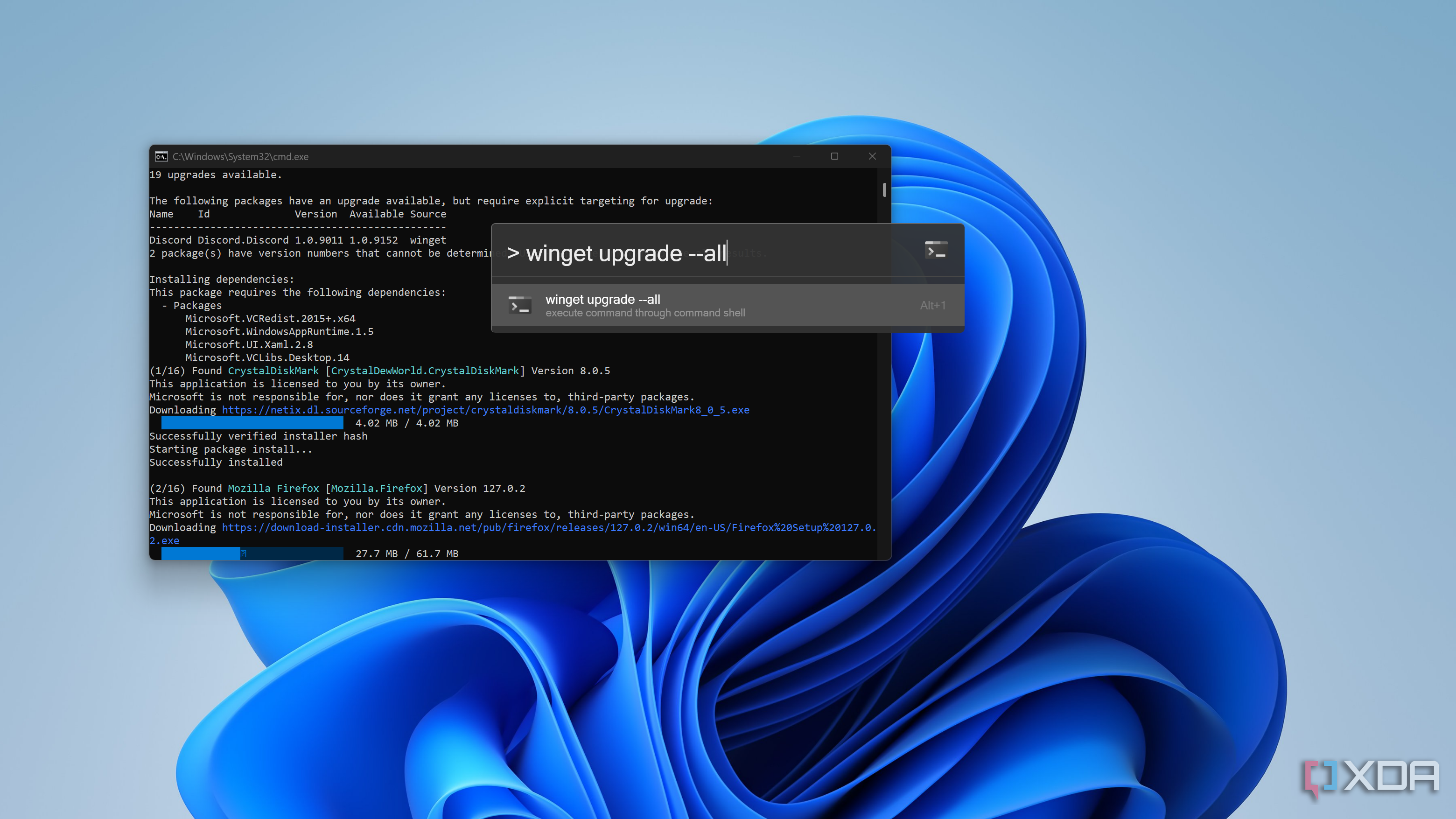Click the XDA logo watermark
The height and width of the screenshot is (819, 1456).
click(x=1372, y=777)
